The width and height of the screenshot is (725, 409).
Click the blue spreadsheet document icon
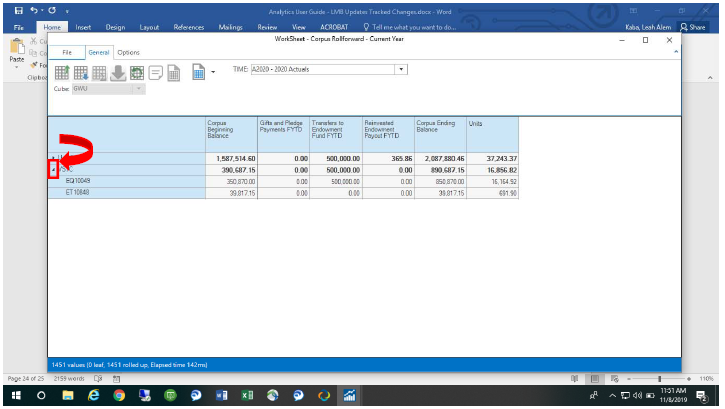pyautogui.click(x=198, y=72)
